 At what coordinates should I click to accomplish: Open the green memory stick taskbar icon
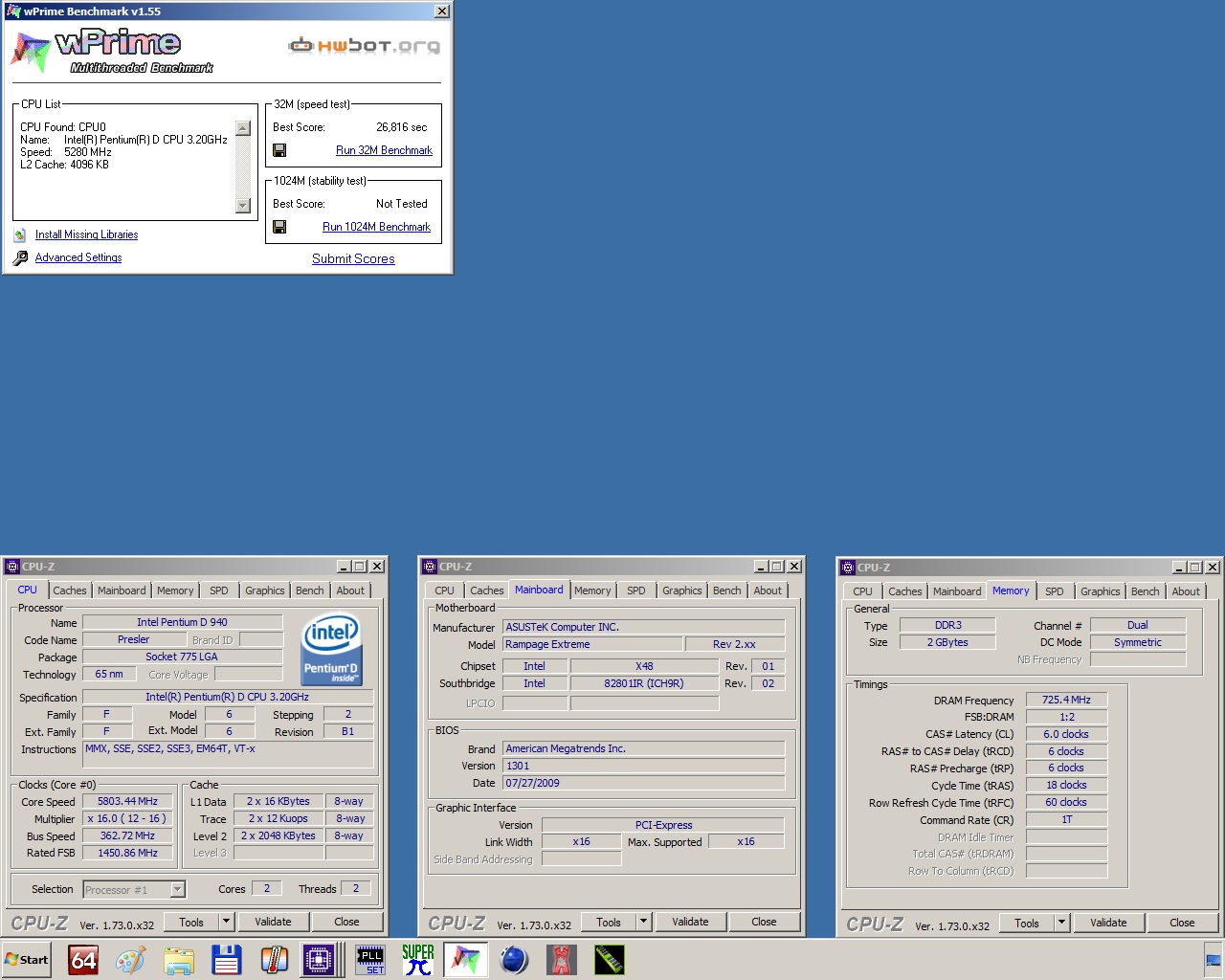pos(610,960)
